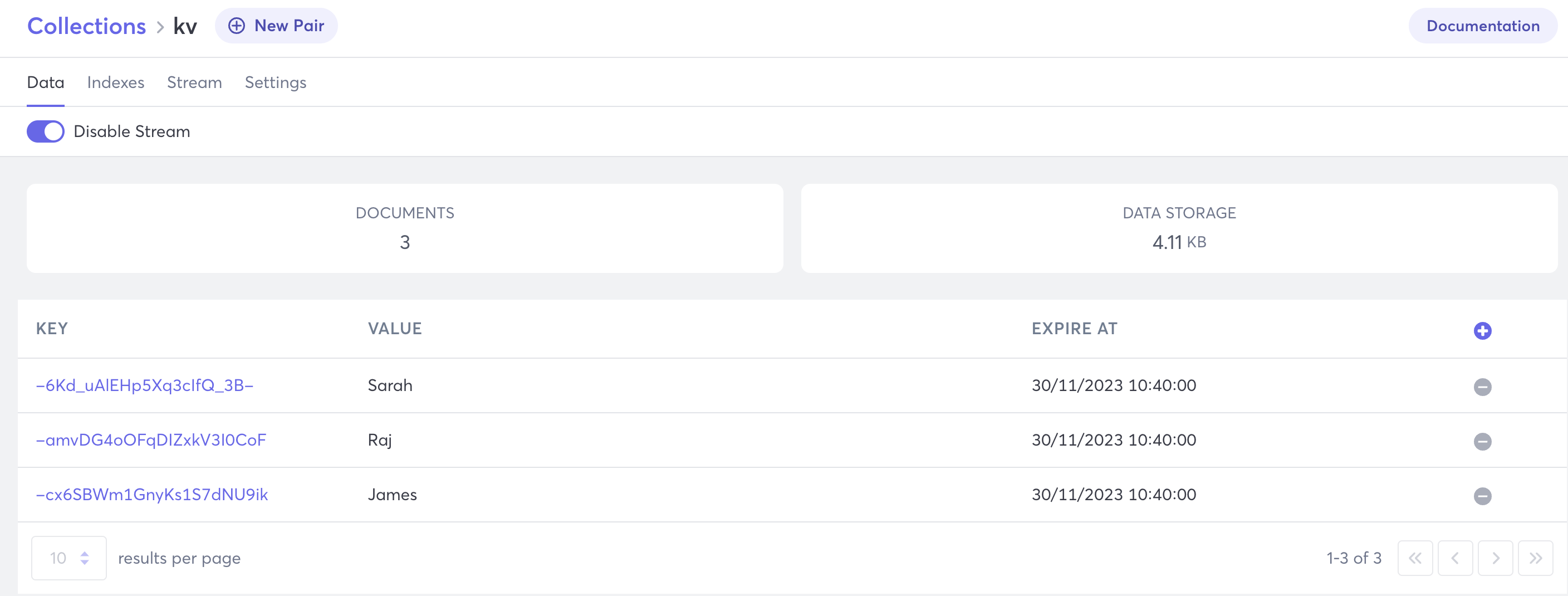The width and height of the screenshot is (1568, 596).
Task: Open the Documentation page
Action: tap(1483, 26)
